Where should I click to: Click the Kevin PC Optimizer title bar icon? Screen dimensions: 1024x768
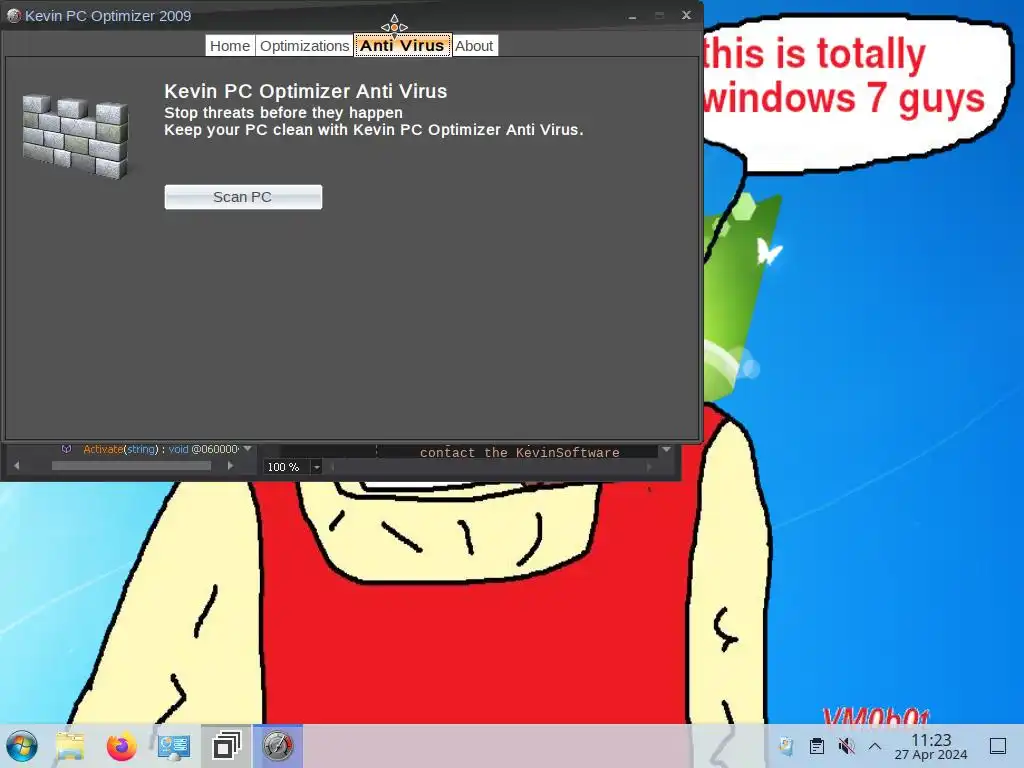[13, 16]
